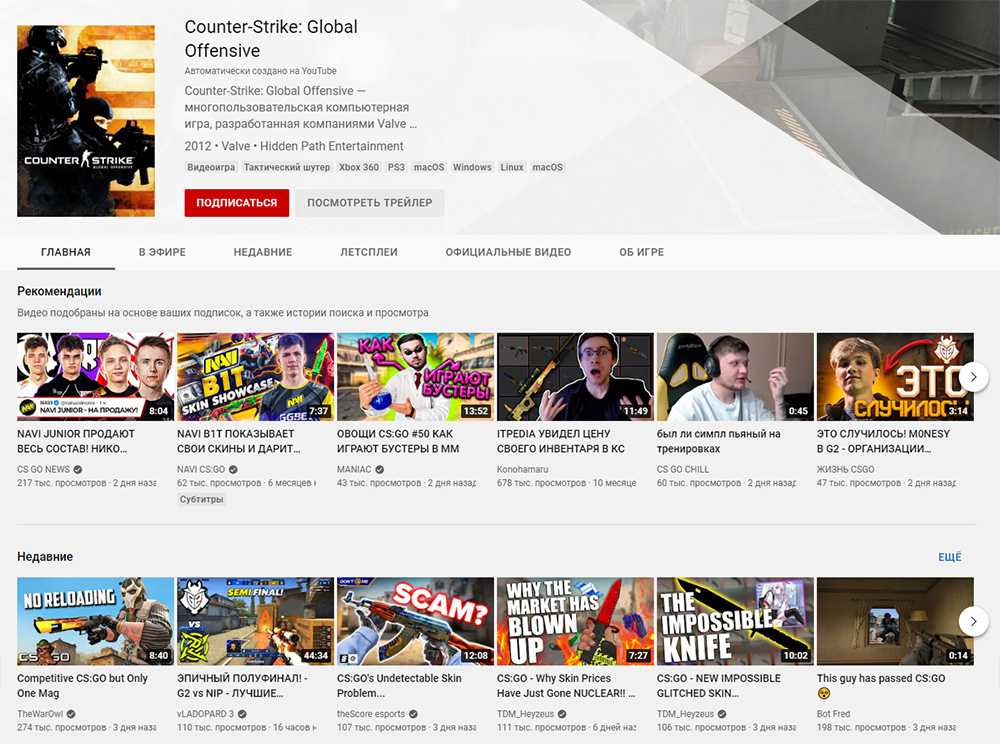The image size is (1000, 744).
Task: Select the Xbox 360 platform tag
Action: tap(359, 168)
